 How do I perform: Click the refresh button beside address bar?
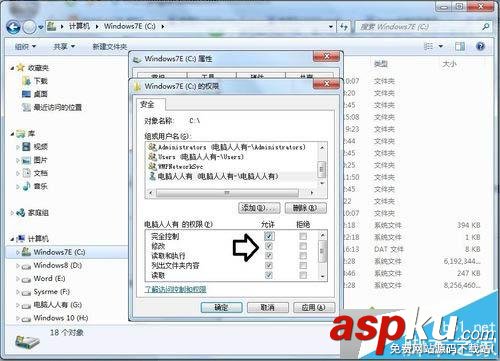[344, 26]
